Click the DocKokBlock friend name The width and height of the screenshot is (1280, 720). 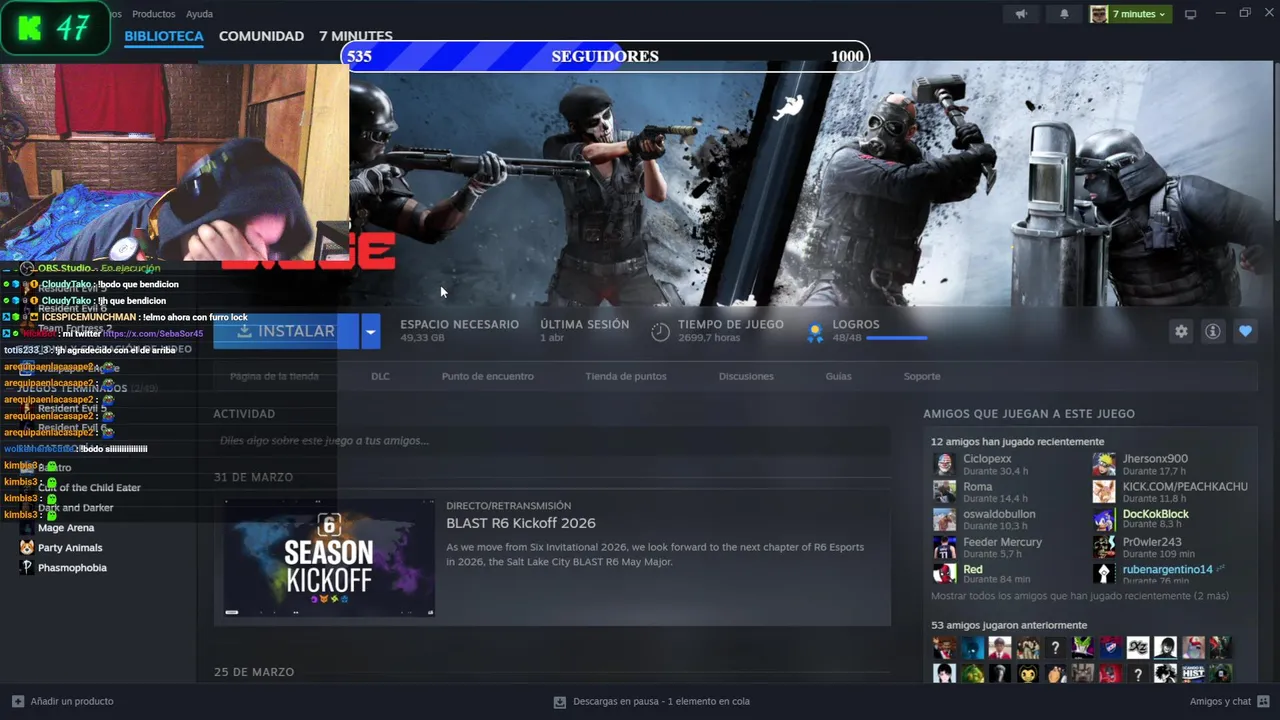coord(1155,514)
